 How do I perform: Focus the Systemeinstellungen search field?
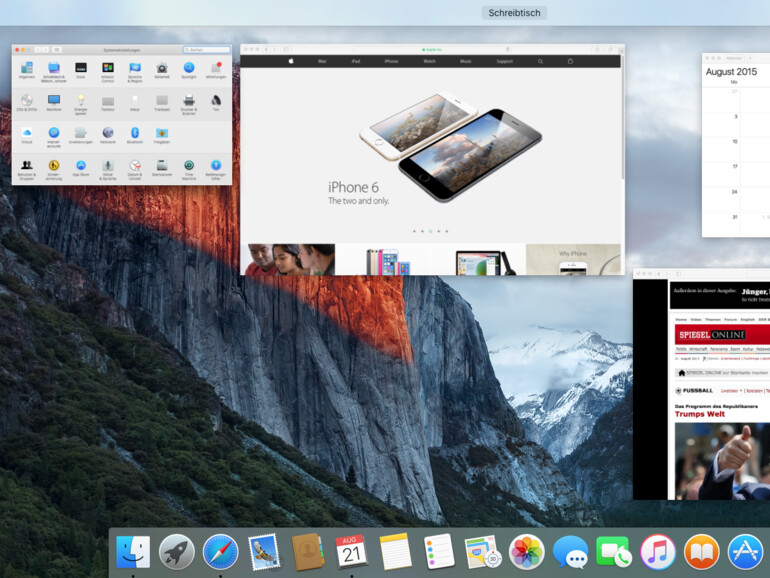point(207,50)
